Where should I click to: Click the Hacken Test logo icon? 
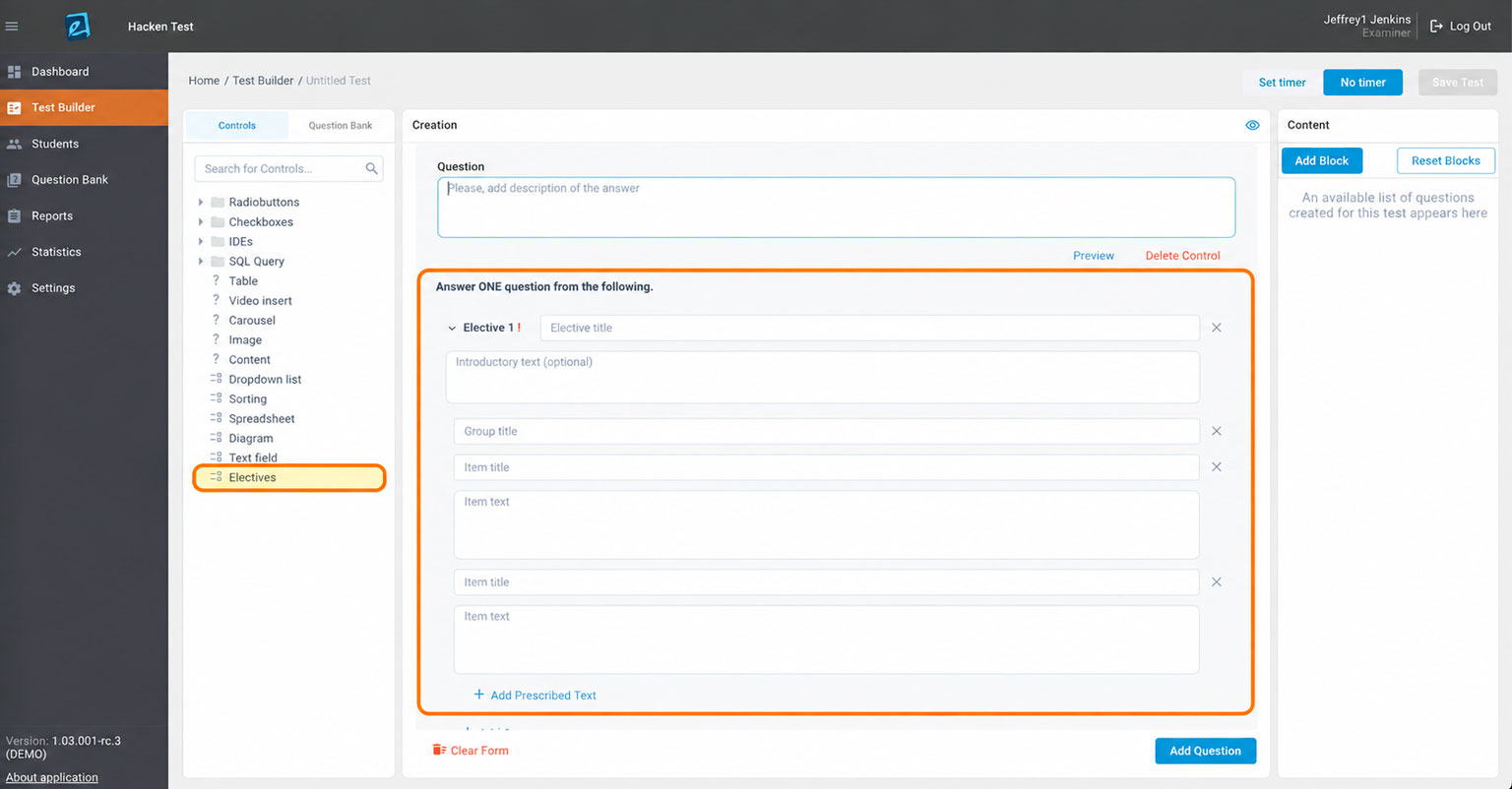[x=78, y=27]
